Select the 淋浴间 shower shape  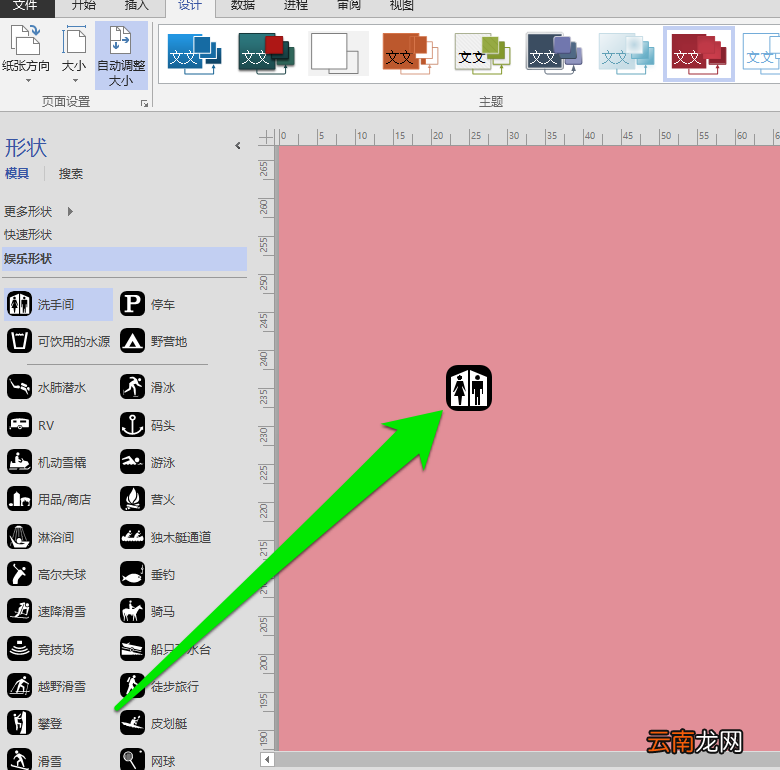[41, 537]
